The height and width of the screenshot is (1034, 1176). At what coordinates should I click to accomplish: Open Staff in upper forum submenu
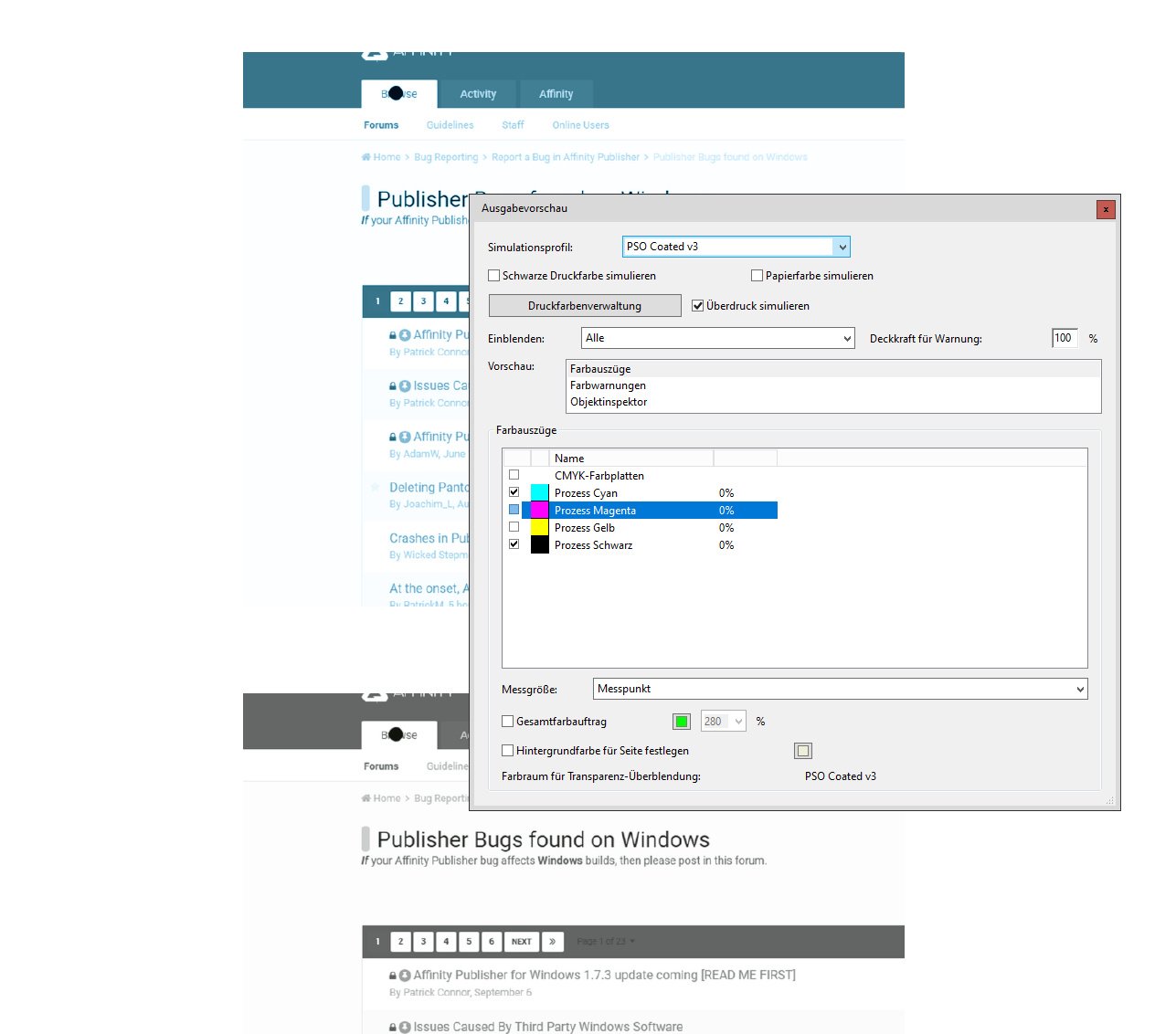[x=513, y=125]
